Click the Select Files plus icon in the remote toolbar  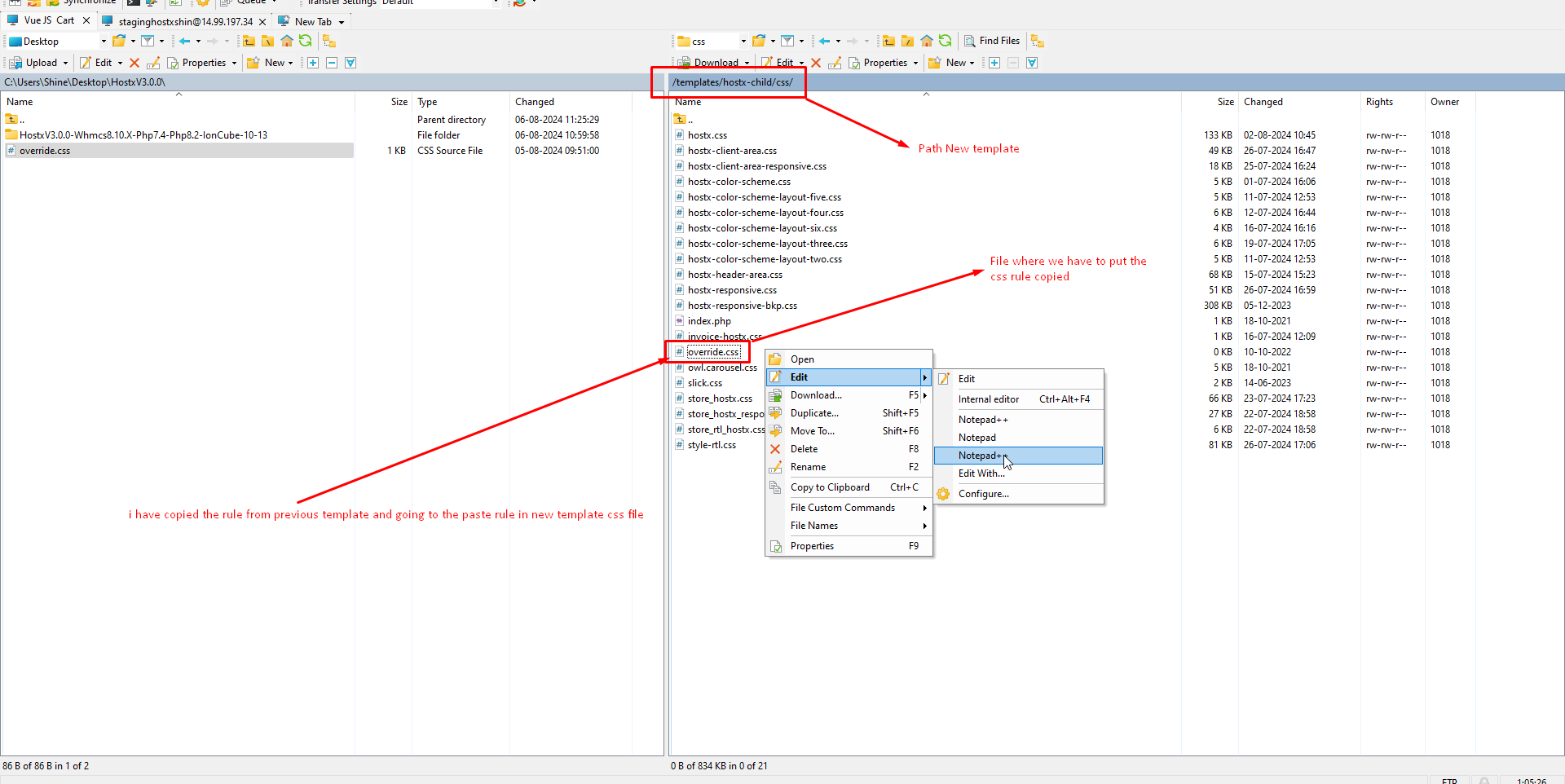tap(994, 63)
